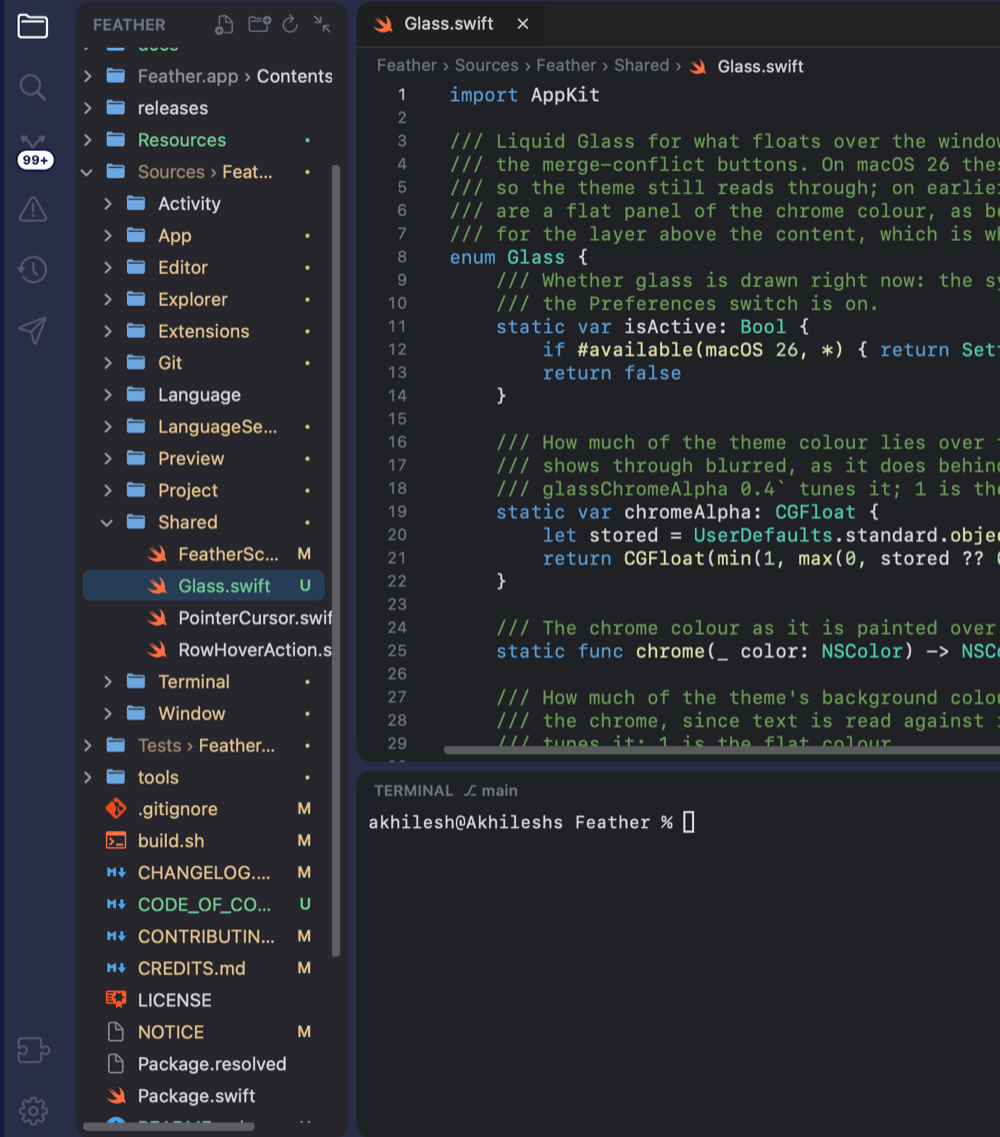
Task: Select the Glass.swift editor tab
Action: 450,24
